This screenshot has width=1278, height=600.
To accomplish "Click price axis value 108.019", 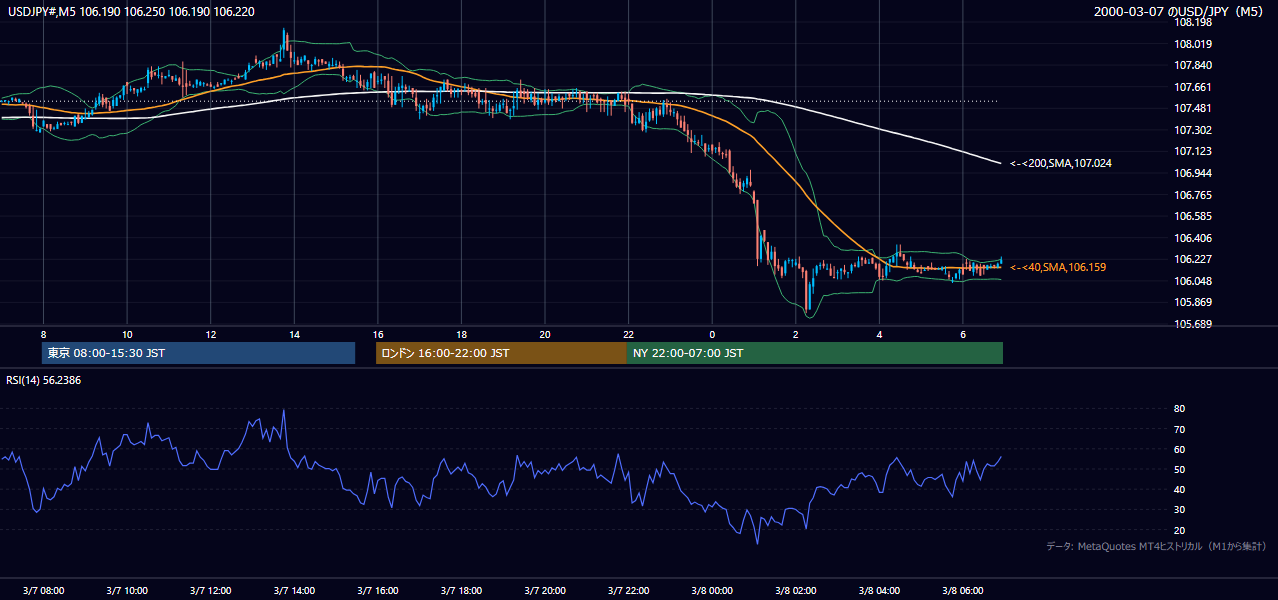I will (x=1194, y=44).
